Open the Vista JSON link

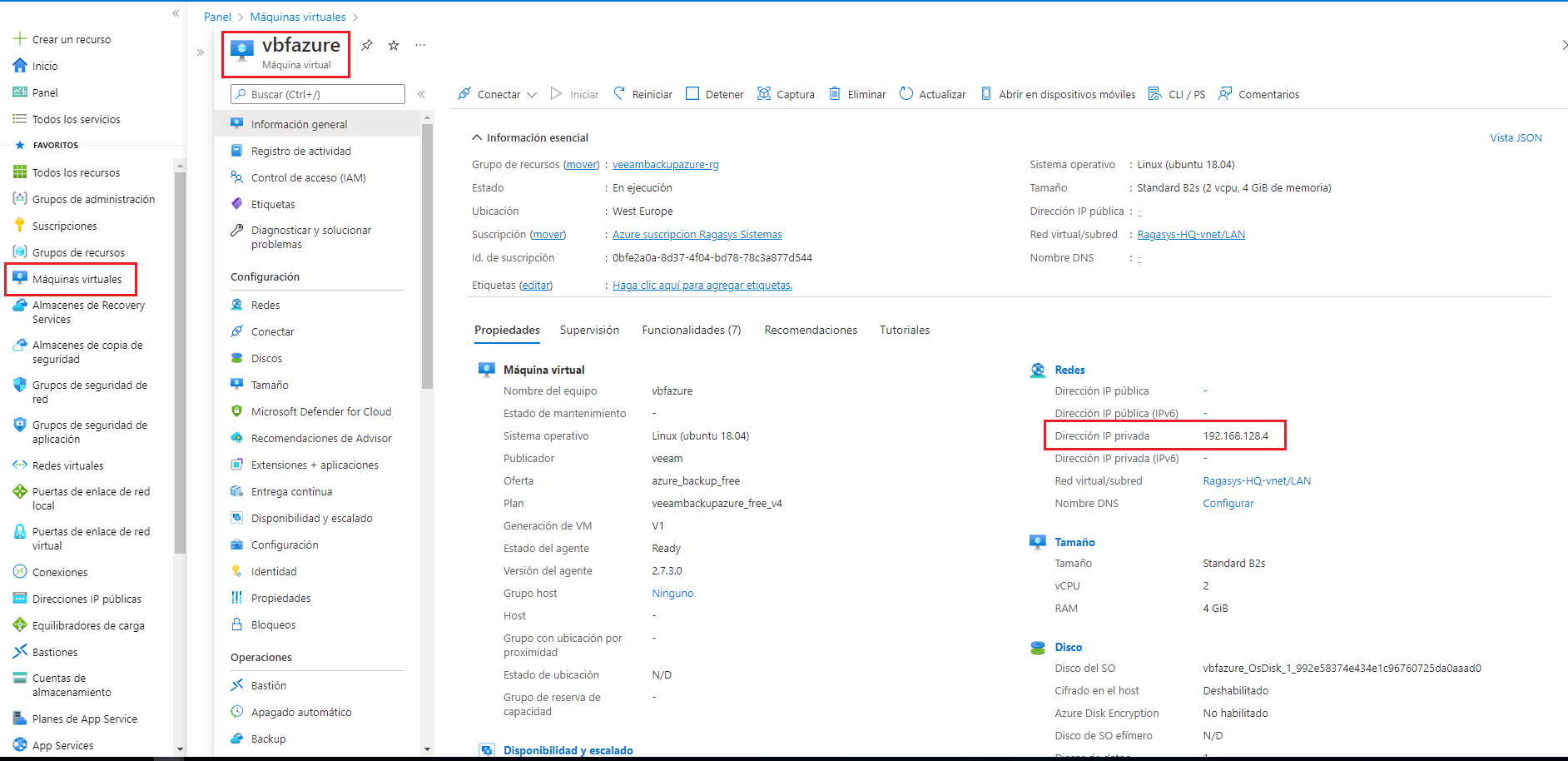(1516, 138)
